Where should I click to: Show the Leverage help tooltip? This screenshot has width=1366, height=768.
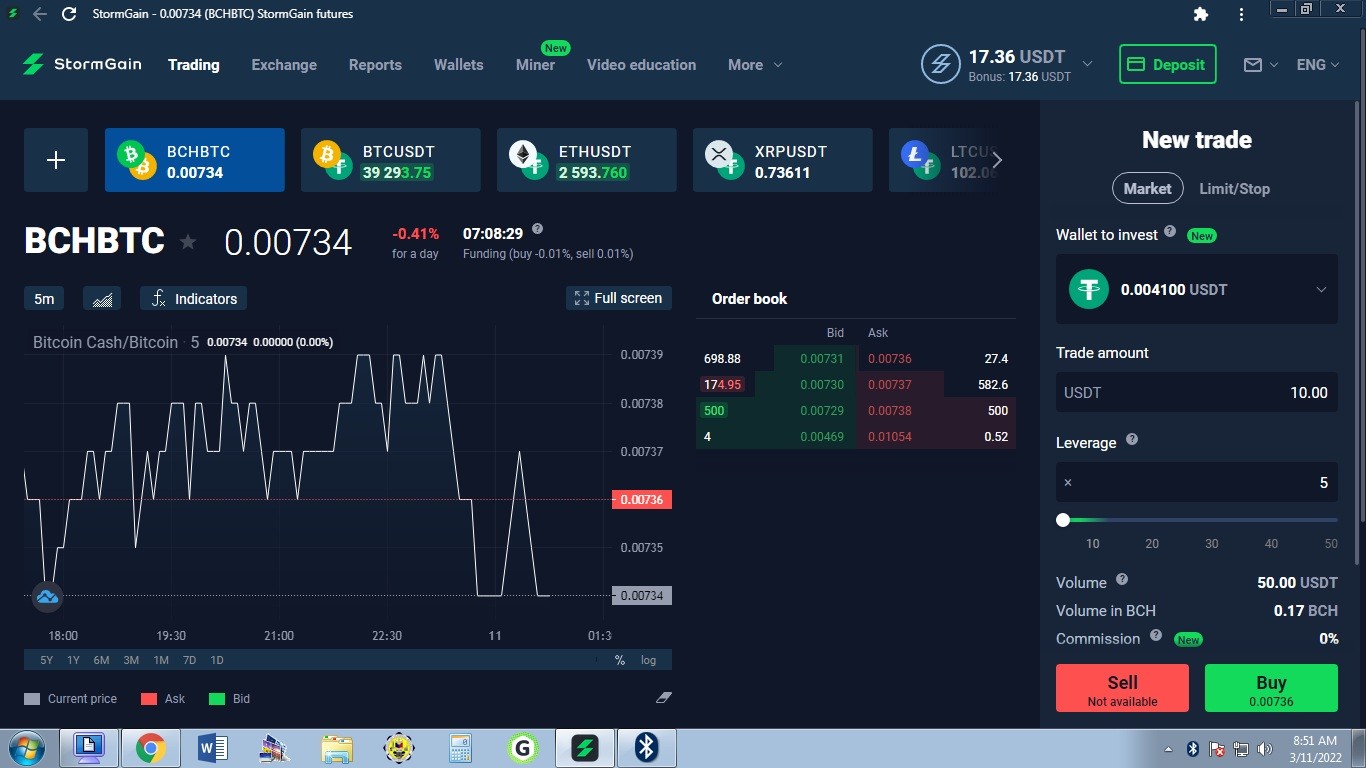[1132, 439]
